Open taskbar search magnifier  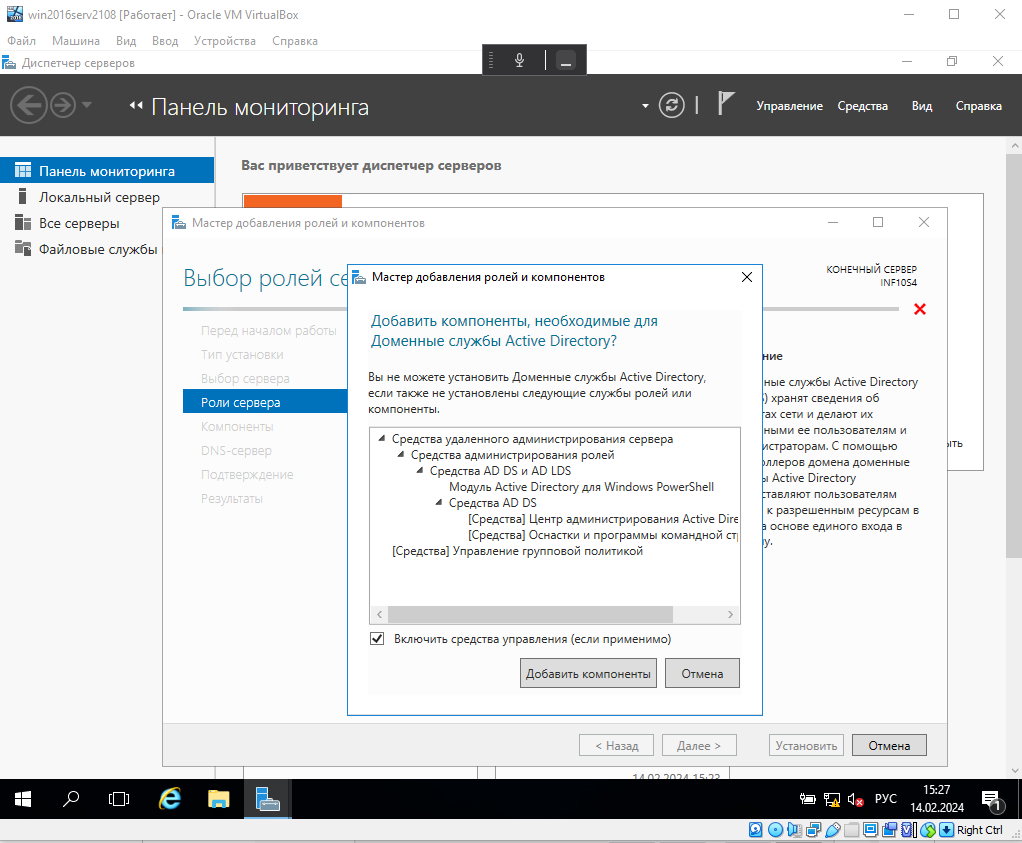click(x=71, y=799)
